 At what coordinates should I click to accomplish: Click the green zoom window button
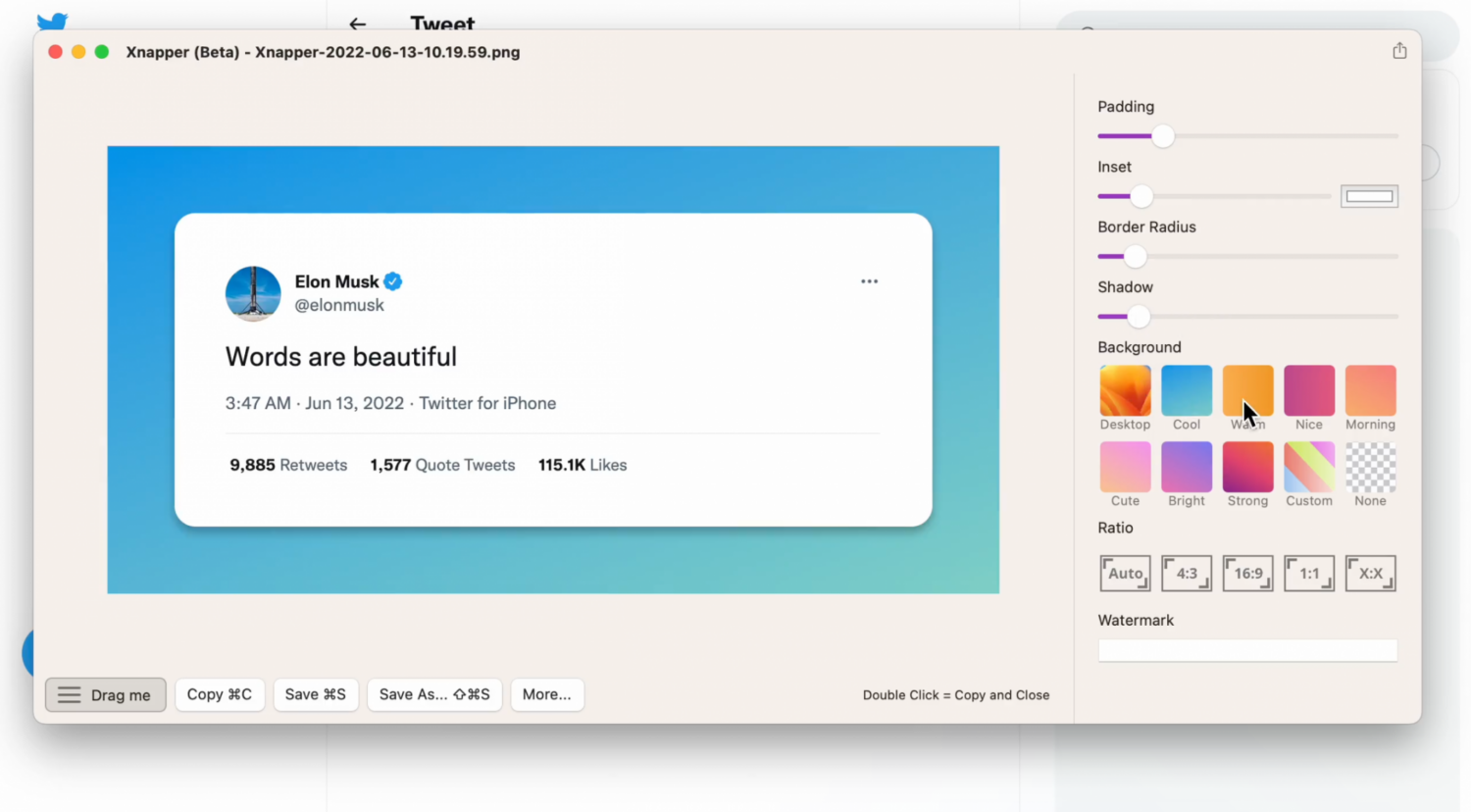pyautogui.click(x=102, y=52)
